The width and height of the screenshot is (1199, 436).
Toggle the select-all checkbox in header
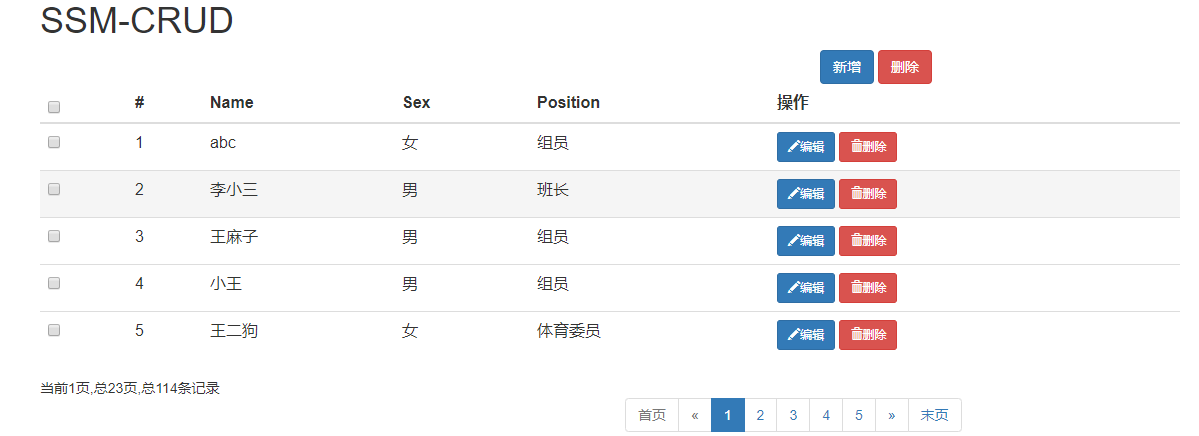(54, 107)
